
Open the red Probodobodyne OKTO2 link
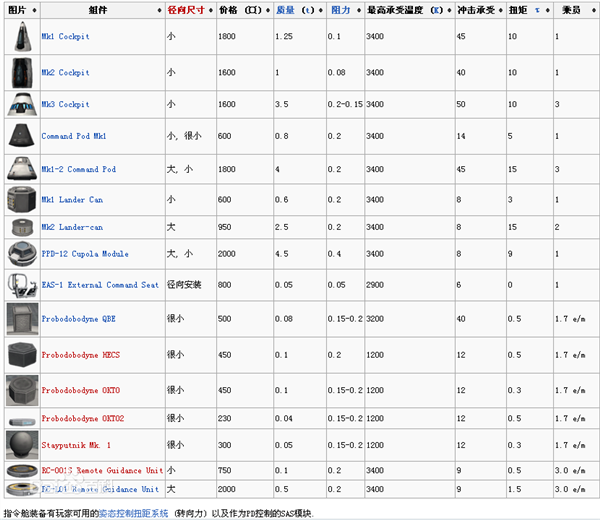point(83,419)
